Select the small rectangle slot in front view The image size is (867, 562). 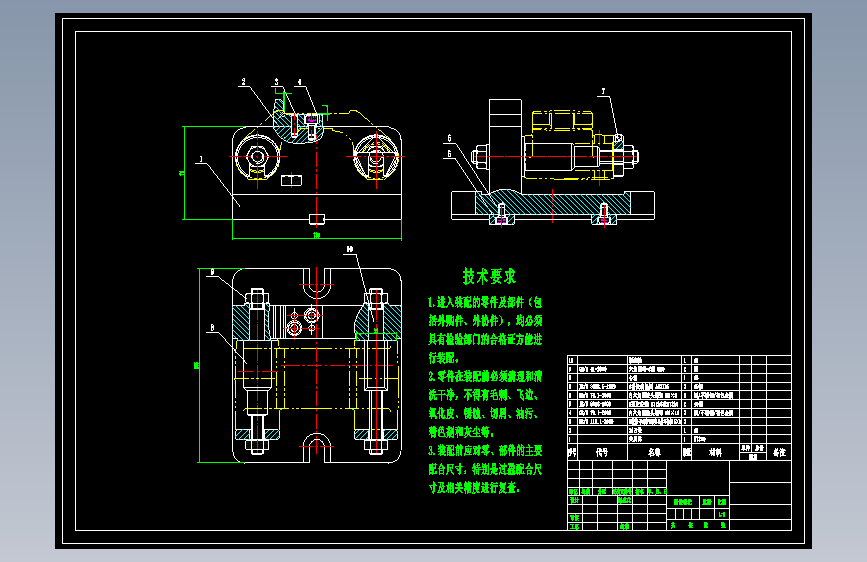291,180
